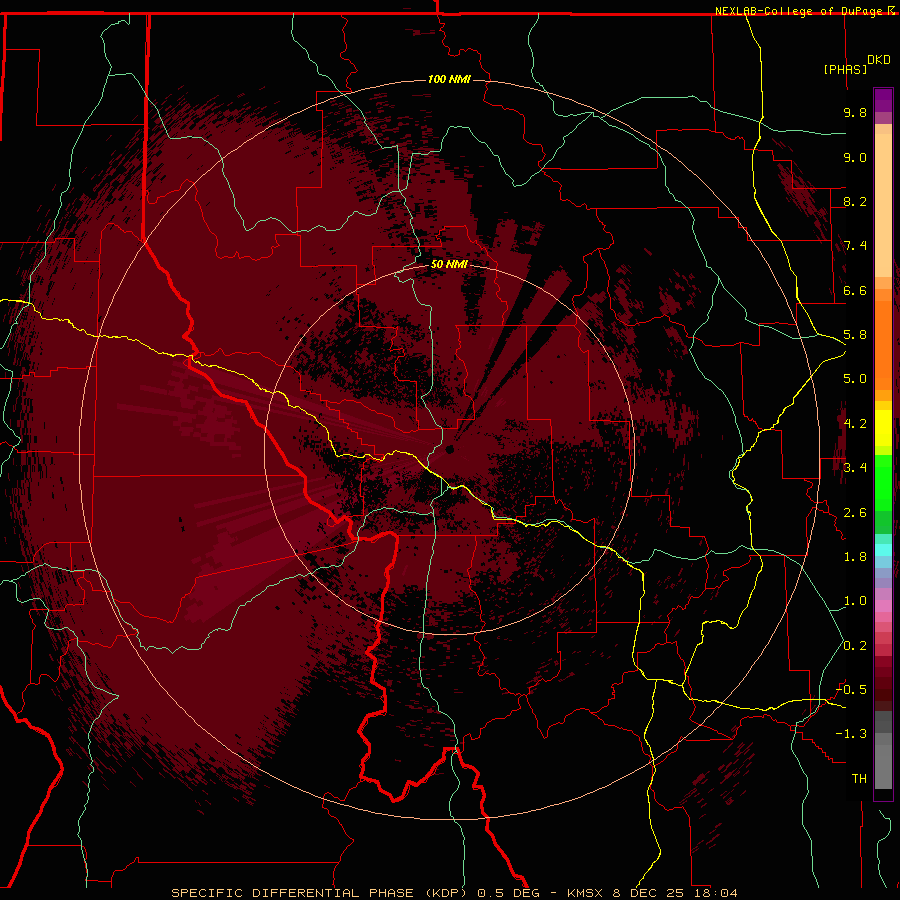
Task: Pick the yellow swatch on the color bar
Action: tap(883, 428)
